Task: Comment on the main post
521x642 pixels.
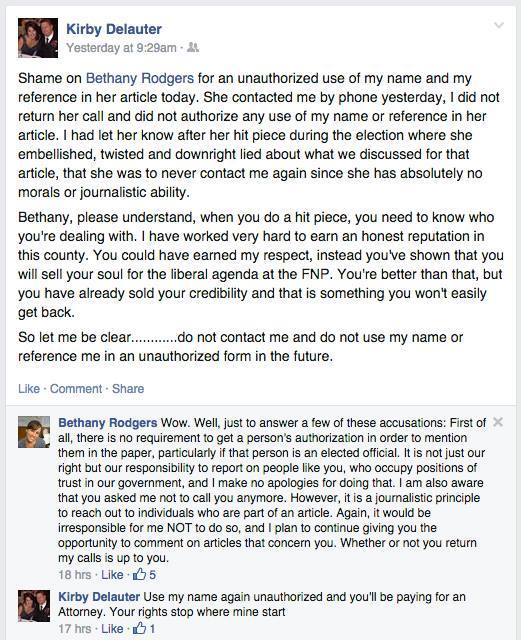Action: [76, 389]
